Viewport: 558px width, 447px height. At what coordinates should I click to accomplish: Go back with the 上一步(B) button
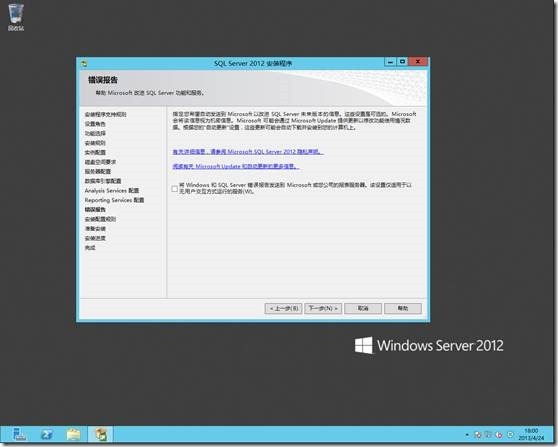click(x=283, y=308)
